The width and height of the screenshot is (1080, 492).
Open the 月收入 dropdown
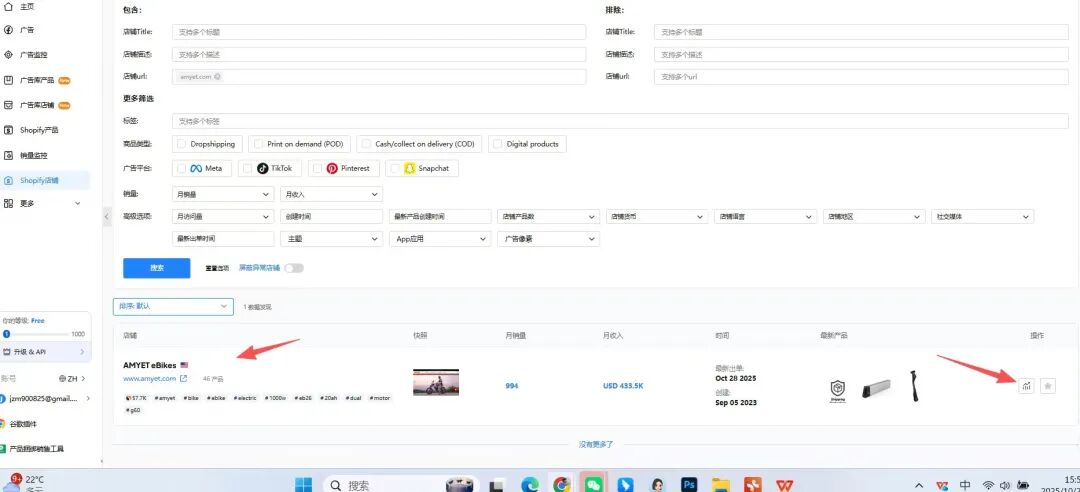tap(331, 194)
